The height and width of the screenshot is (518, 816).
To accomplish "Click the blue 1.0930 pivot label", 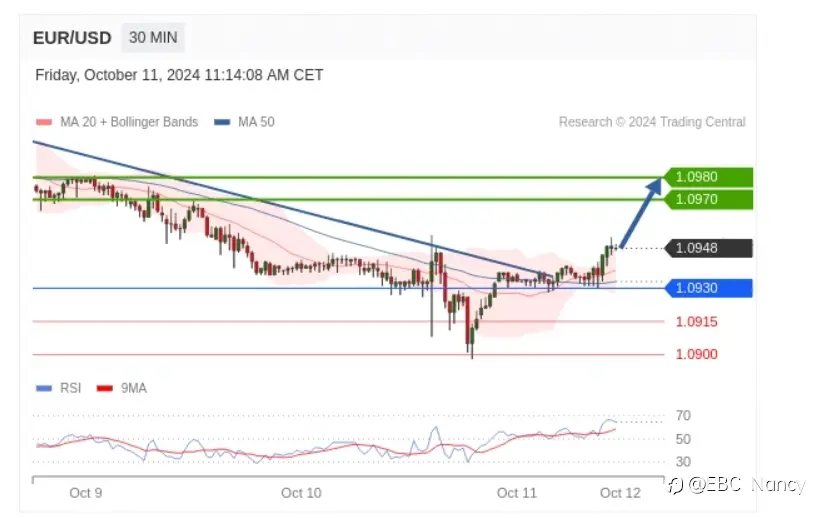I will [709, 288].
